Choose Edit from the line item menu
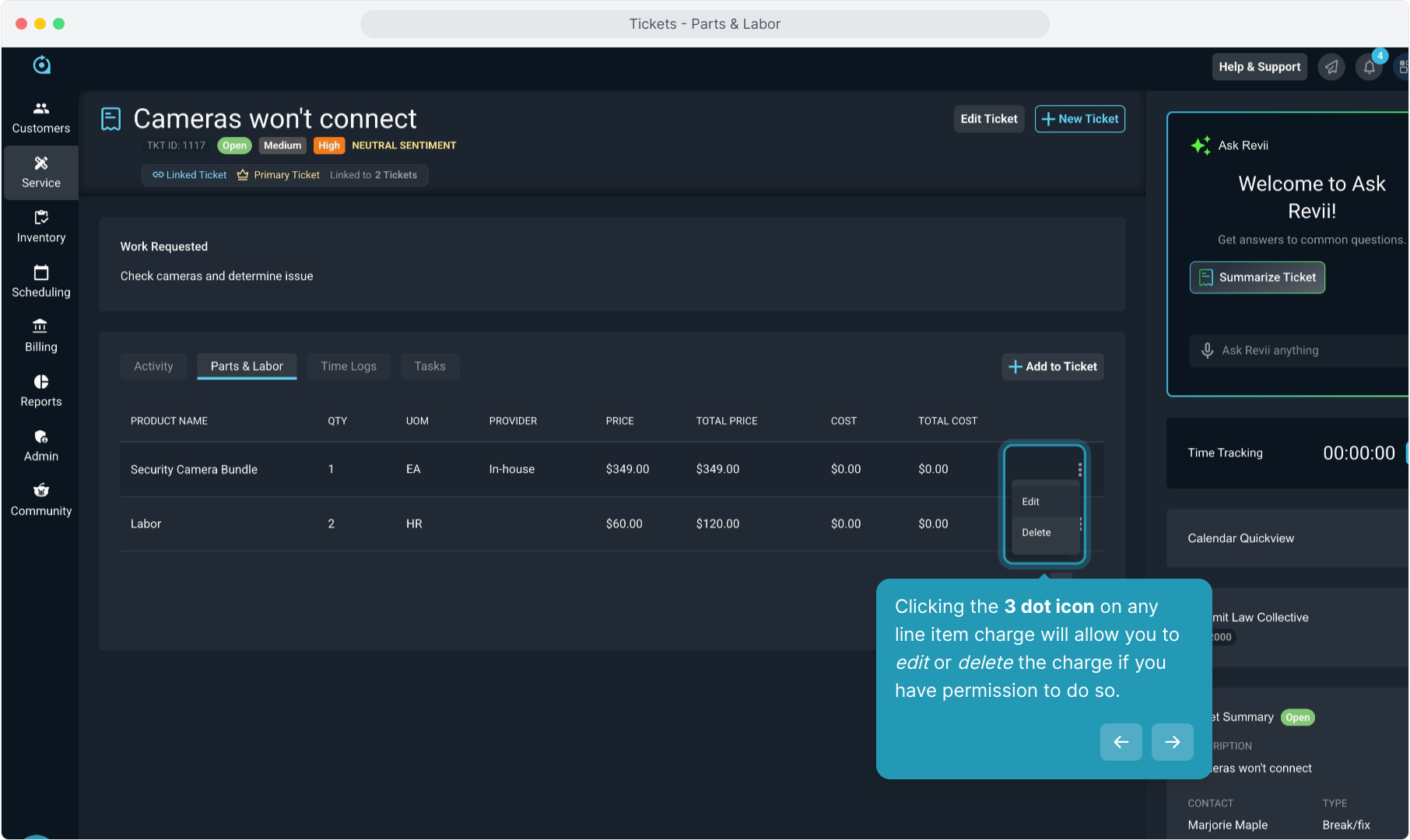 (1031, 502)
